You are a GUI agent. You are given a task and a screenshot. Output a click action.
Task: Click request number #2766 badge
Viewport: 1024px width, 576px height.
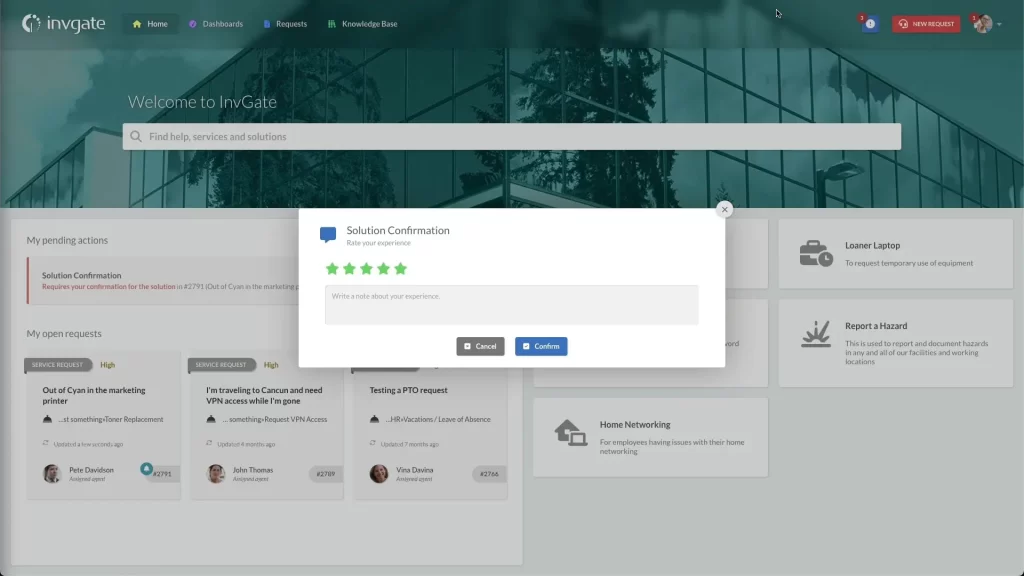[489, 474]
